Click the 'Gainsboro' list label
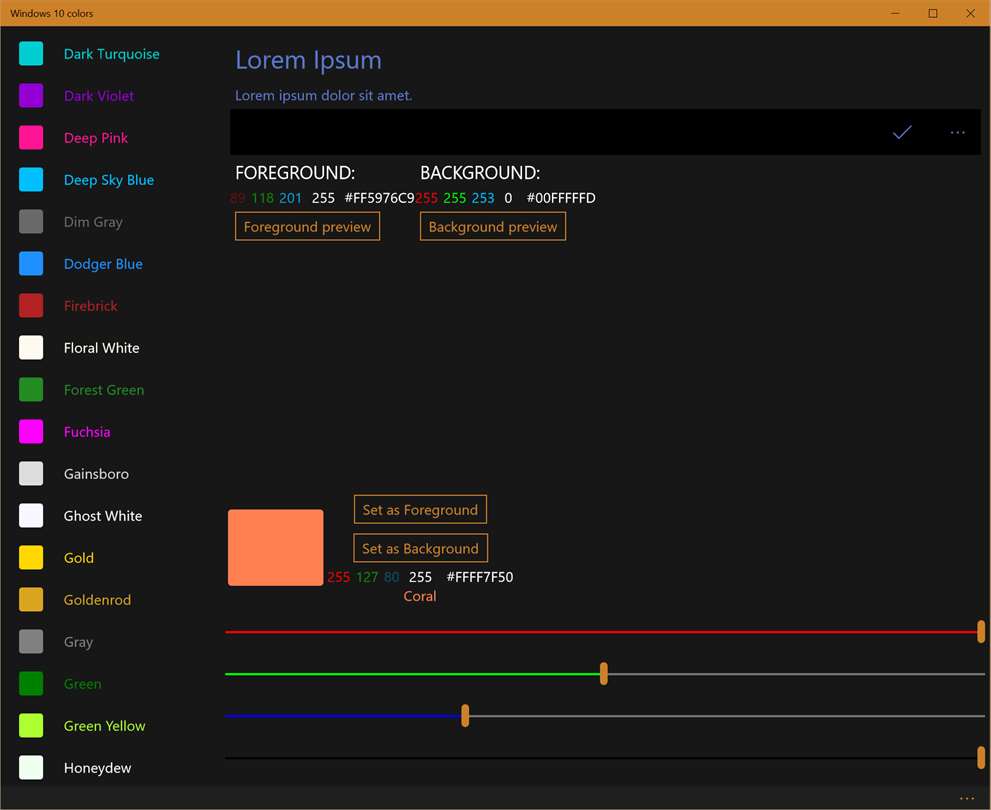This screenshot has width=991, height=810. tap(96, 473)
